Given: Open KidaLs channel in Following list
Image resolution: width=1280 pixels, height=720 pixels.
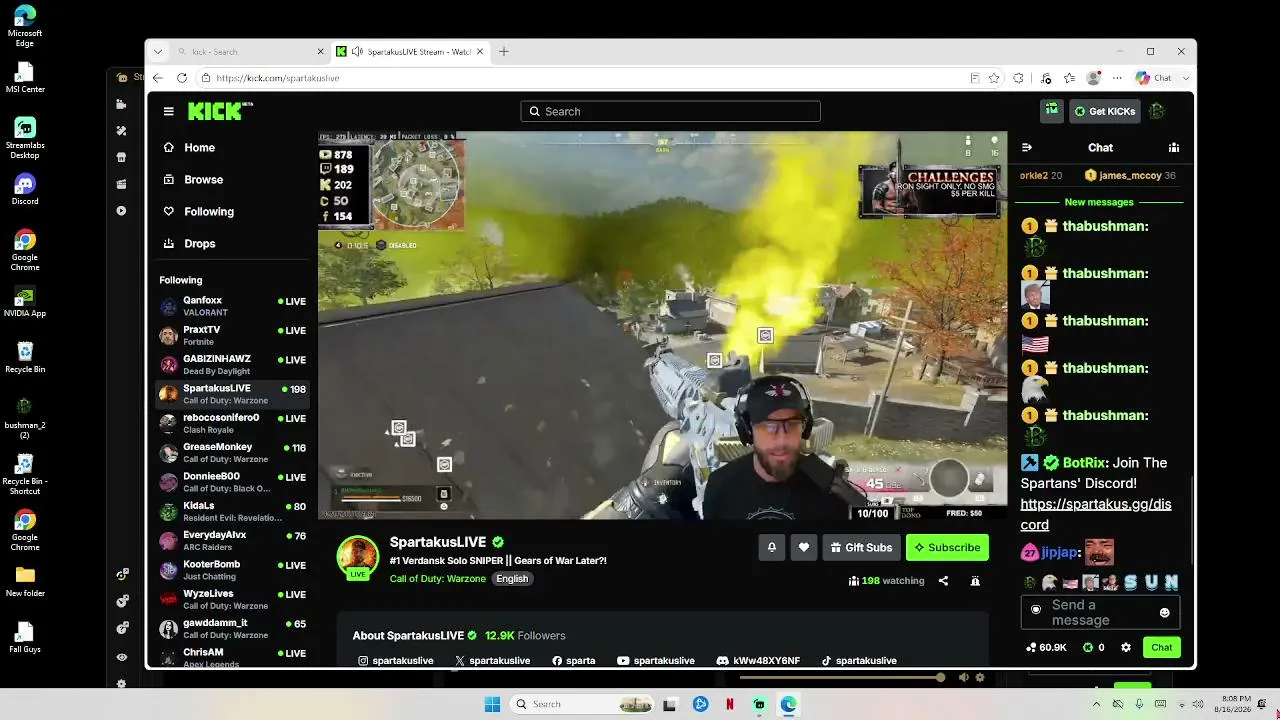Looking at the screenshot, I should 232,511.
